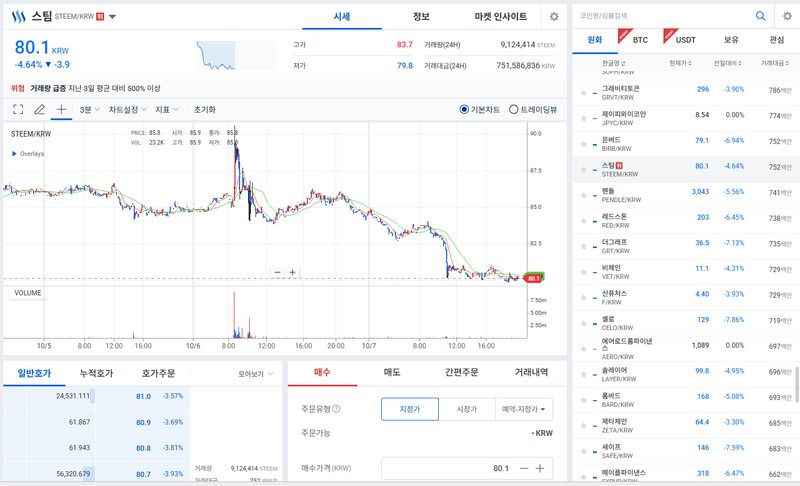The width and height of the screenshot is (800, 486).
Task: Select 보유 holdings tab
Action: [731, 40]
